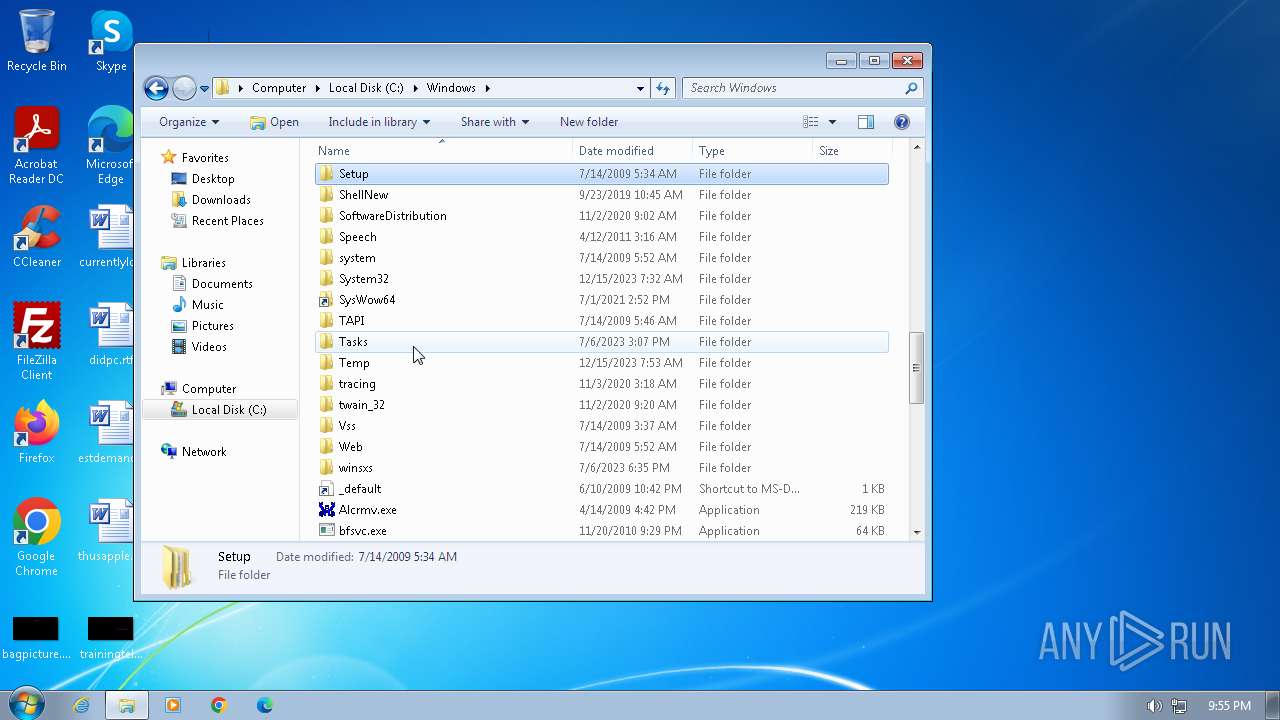Click the file list scroll down arrow
Viewport: 1280px width, 720px height.
916,532
